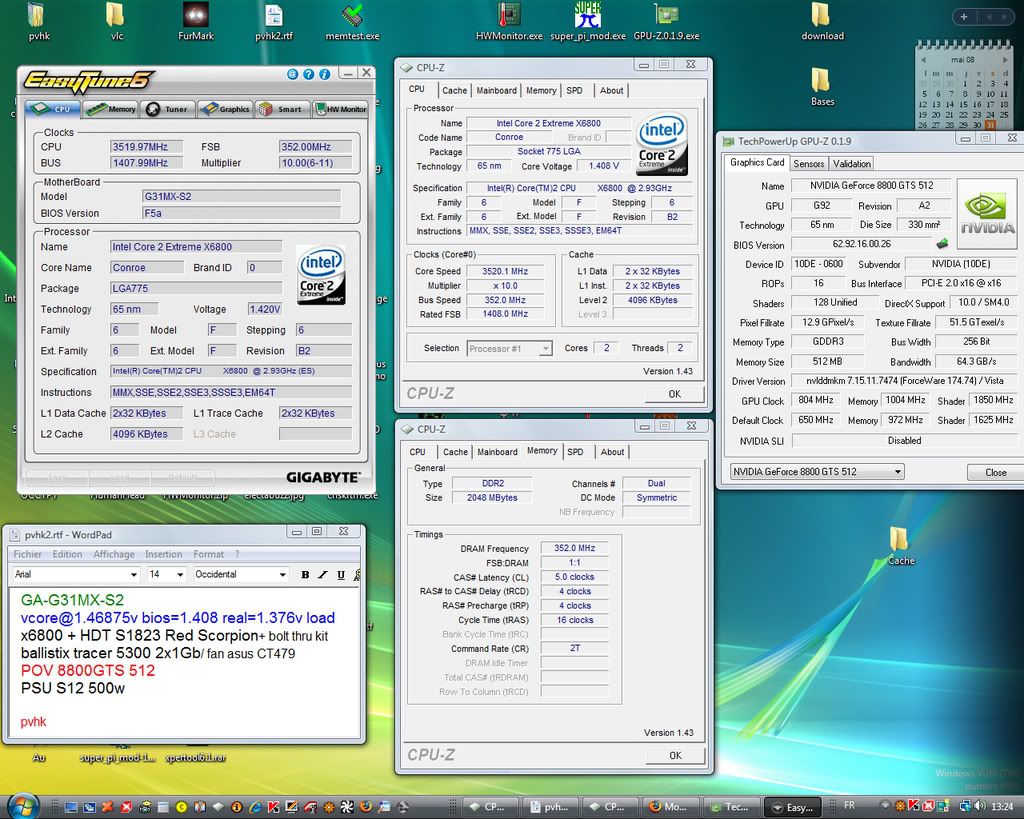Open the Fichier menu in WordPad
This screenshot has height=819, width=1024.
pos(28,554)
